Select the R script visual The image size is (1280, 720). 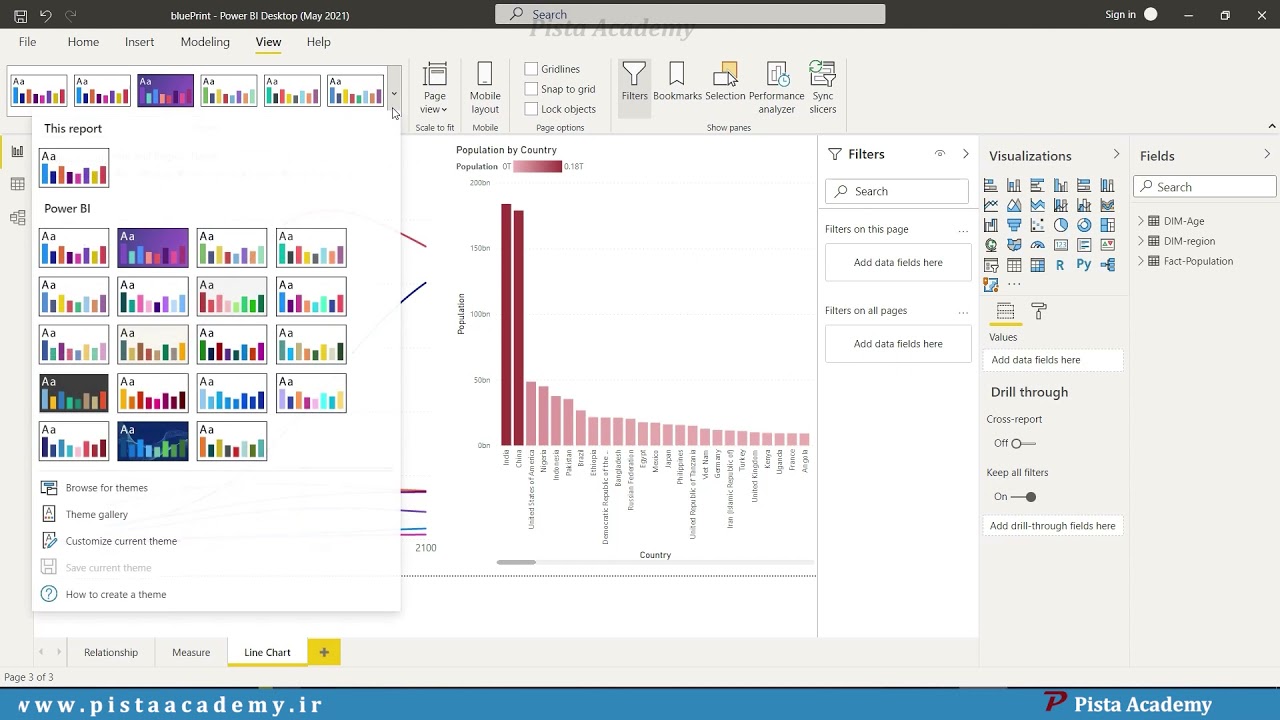[1060, 265]
